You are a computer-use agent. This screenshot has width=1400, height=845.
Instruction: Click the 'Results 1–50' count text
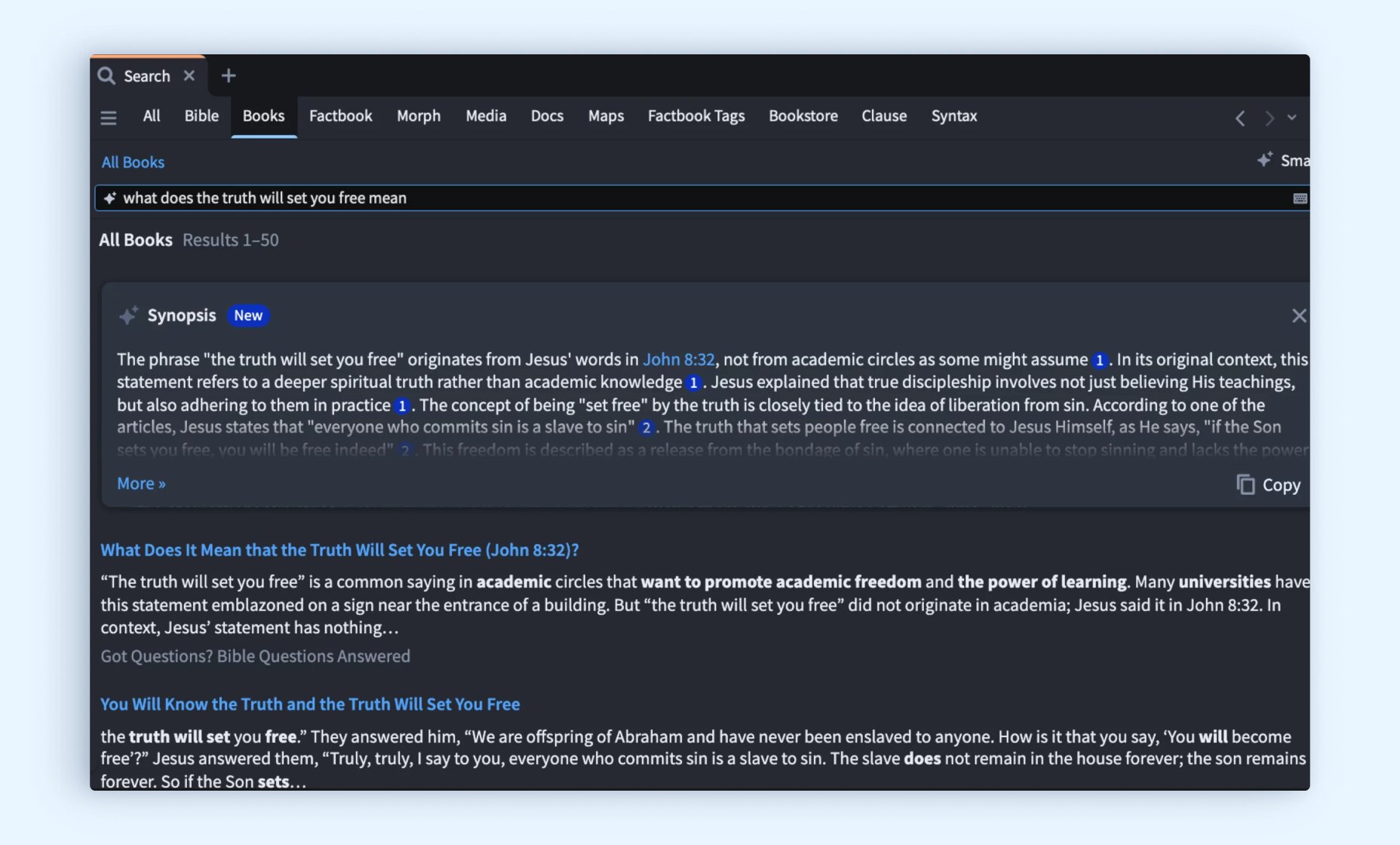pyautogui.click(x=230, y=240)
